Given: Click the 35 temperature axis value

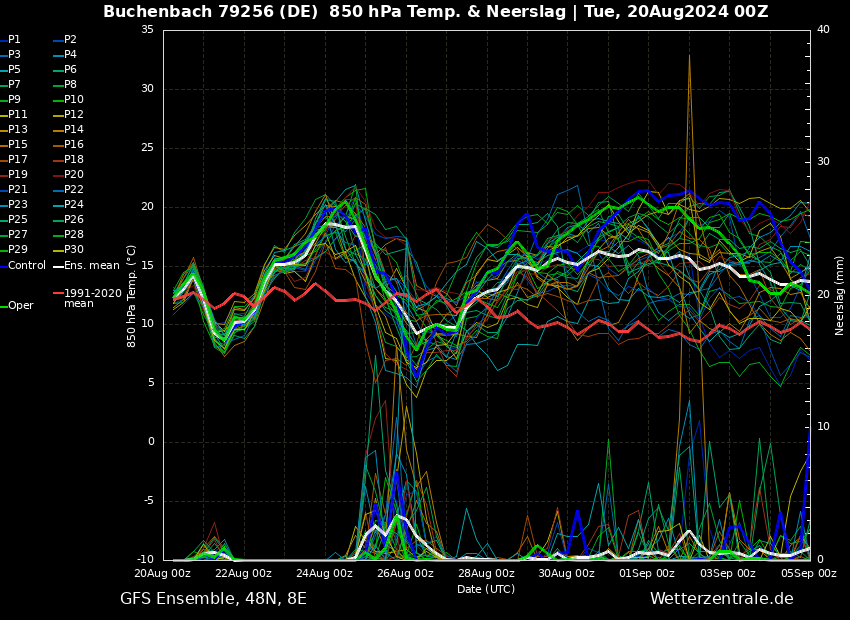Looking at the screenshot, I should point(147,29).
